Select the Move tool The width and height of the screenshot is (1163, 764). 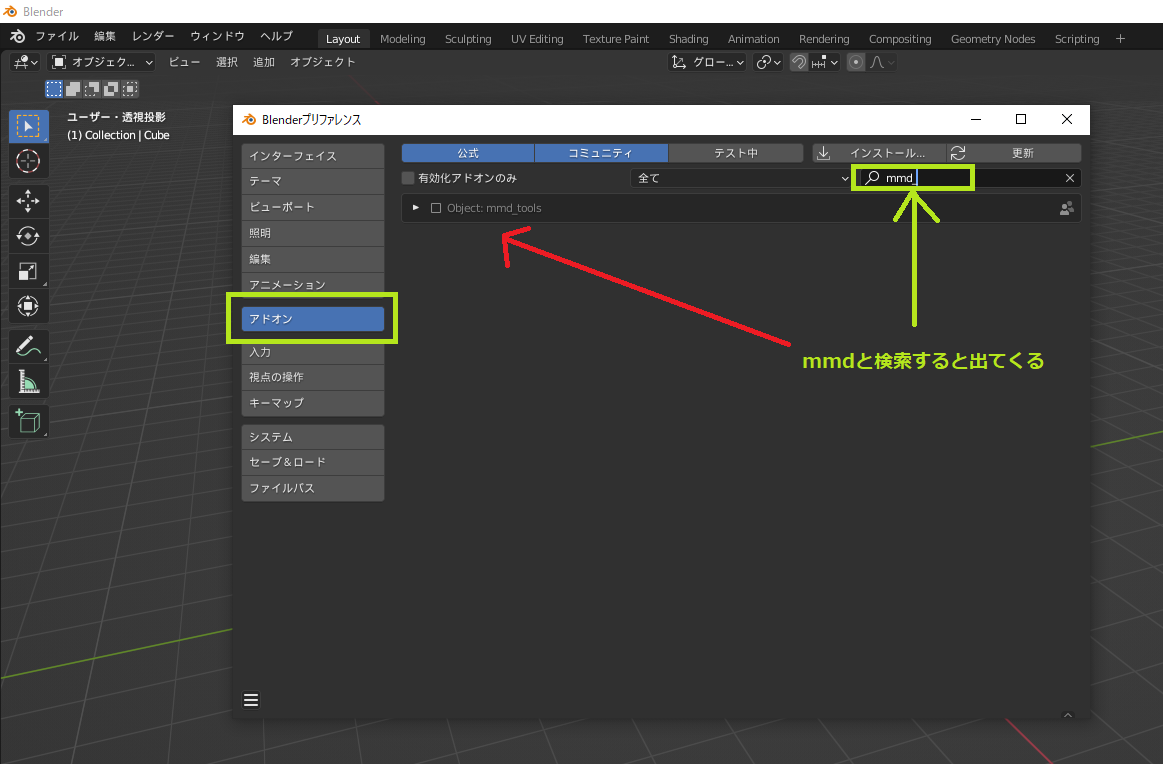[28, 200]
